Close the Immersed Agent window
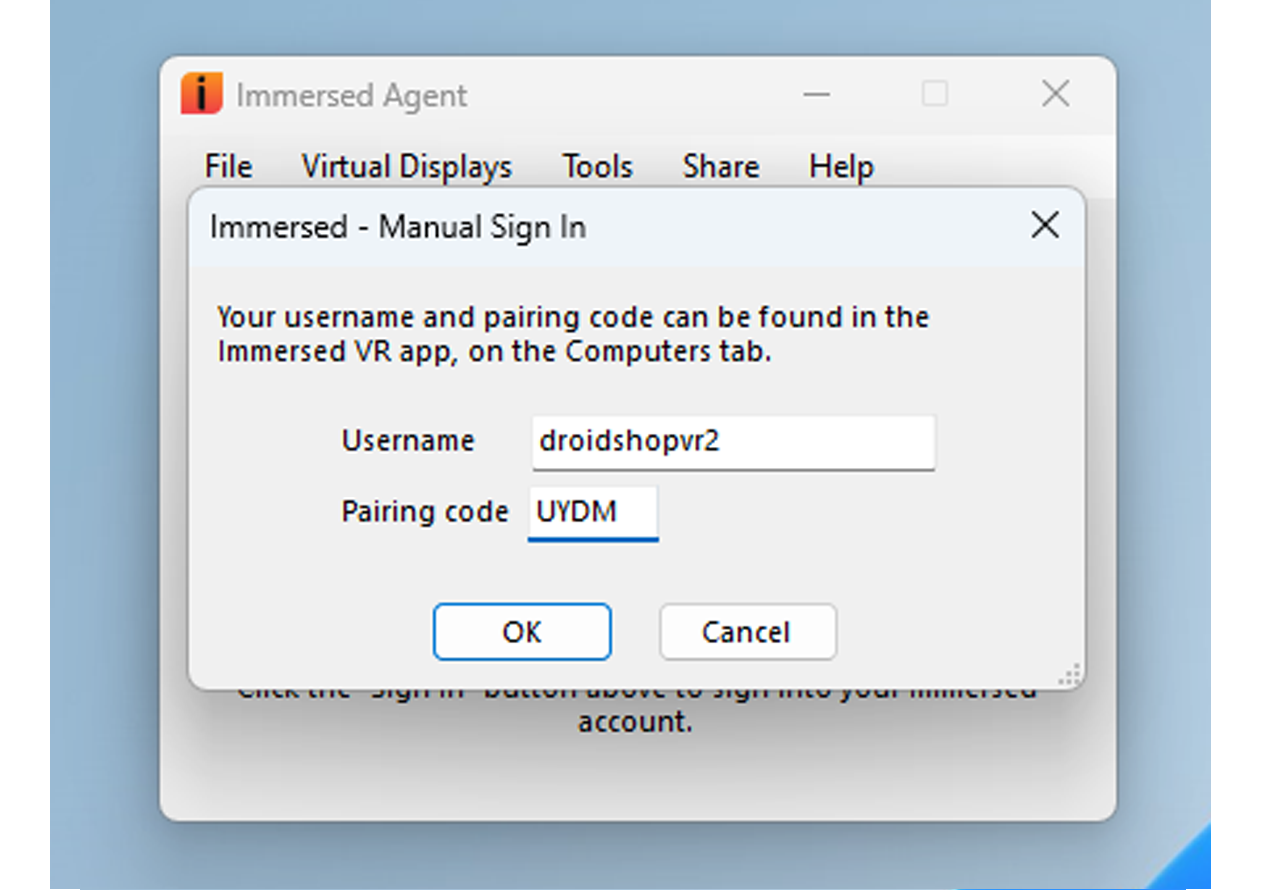Viewport: 1262px width, 890px height. tap(1055, 94)
